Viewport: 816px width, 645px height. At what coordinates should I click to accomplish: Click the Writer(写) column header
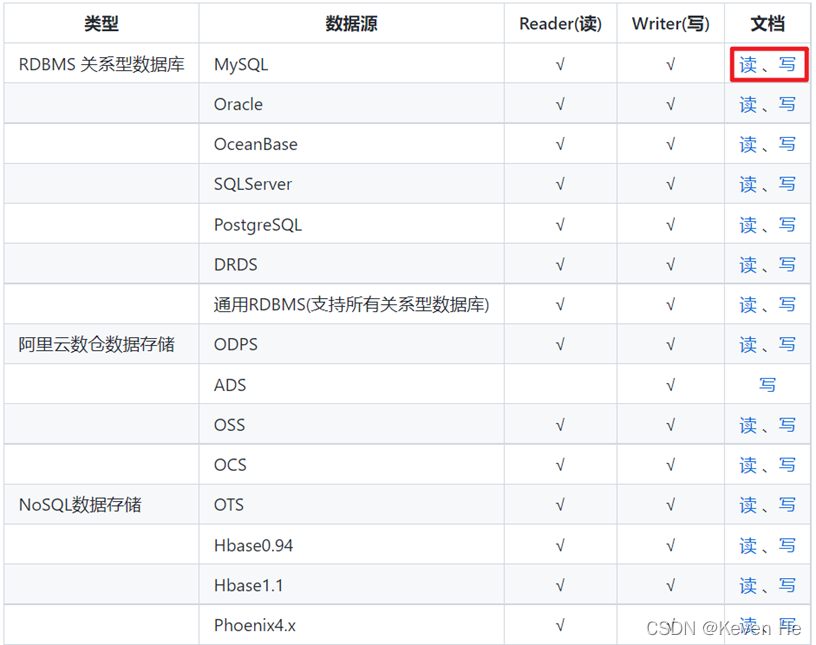pyautogui.click(x=671, y=23)
